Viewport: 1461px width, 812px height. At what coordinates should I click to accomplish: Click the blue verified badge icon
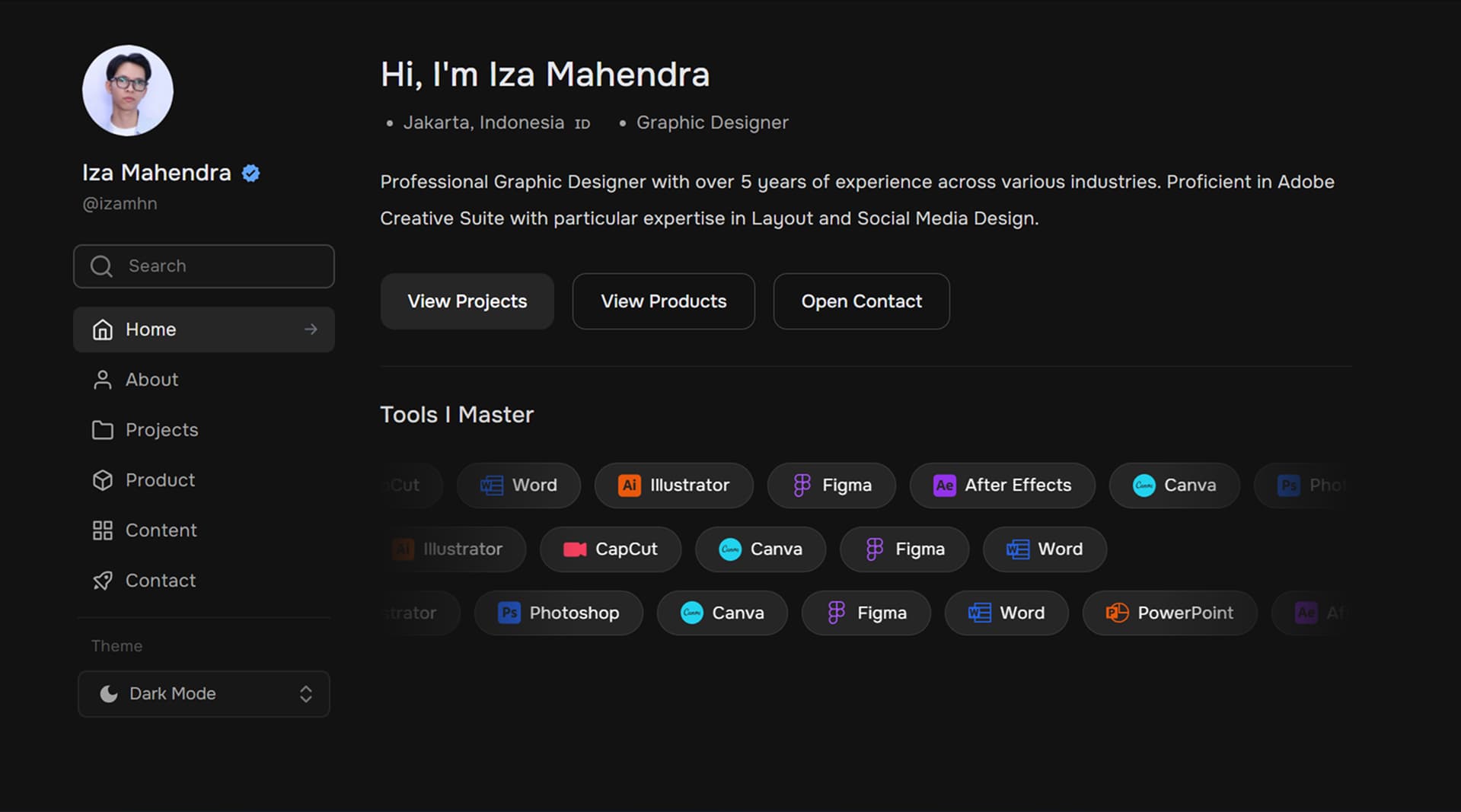(250, 174)
